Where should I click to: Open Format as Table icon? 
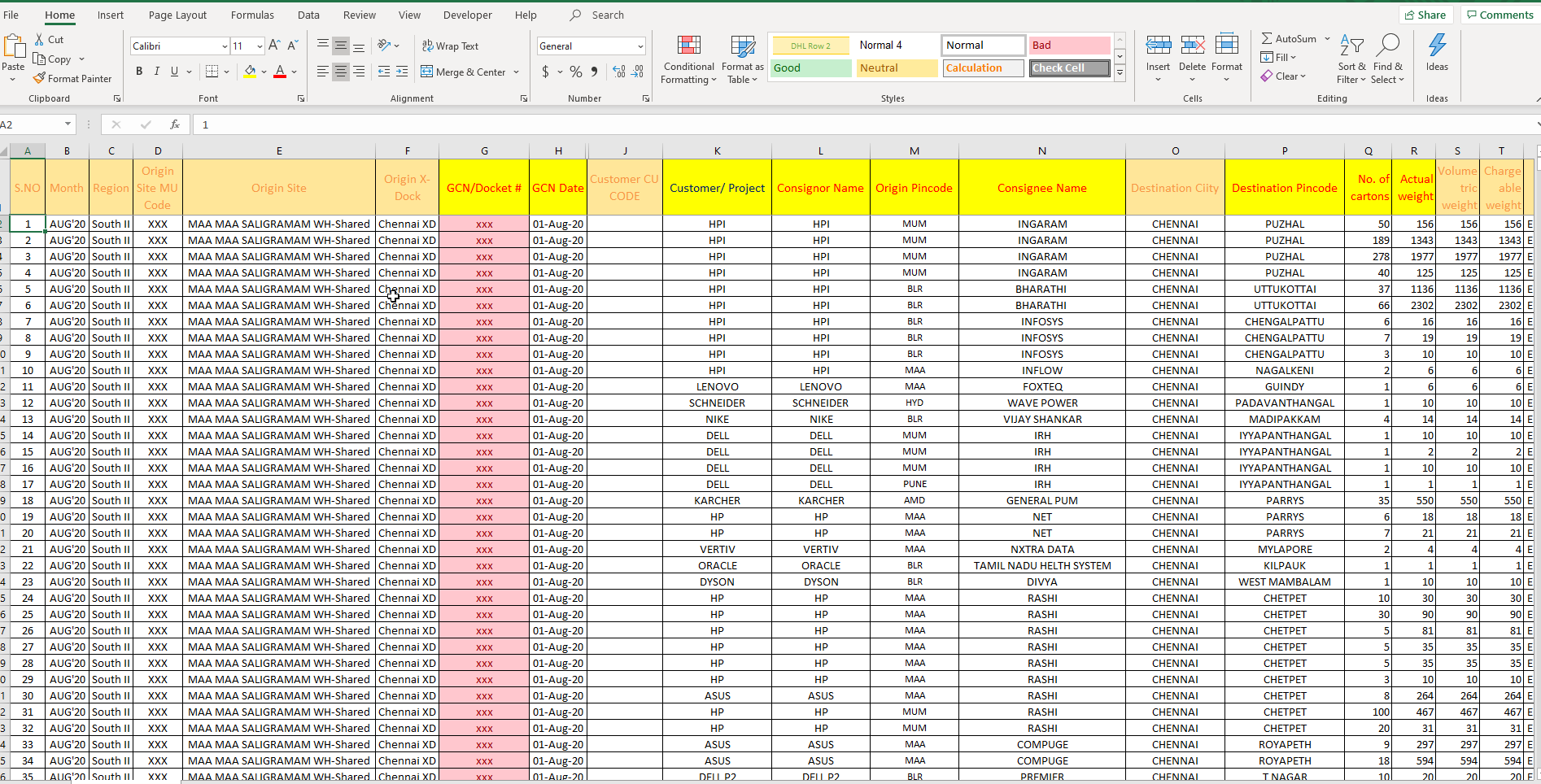point(743,46)
